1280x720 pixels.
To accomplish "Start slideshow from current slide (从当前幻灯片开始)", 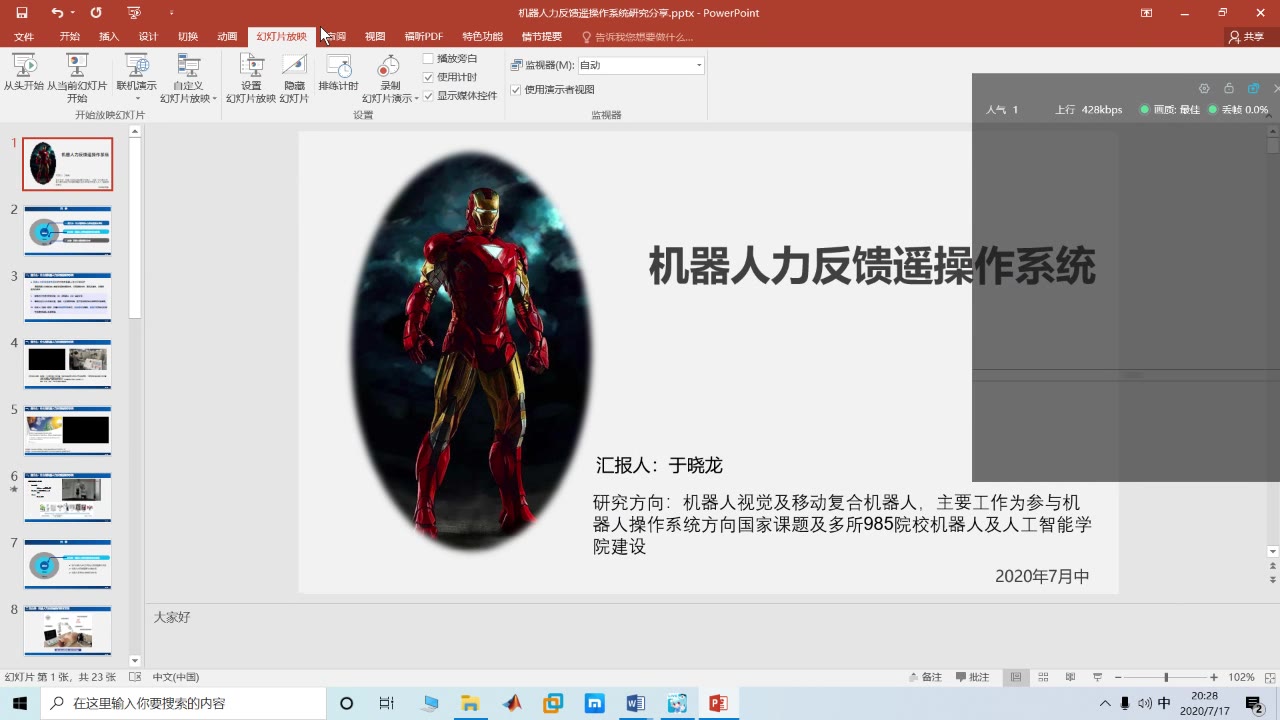I will click(77, 80).
